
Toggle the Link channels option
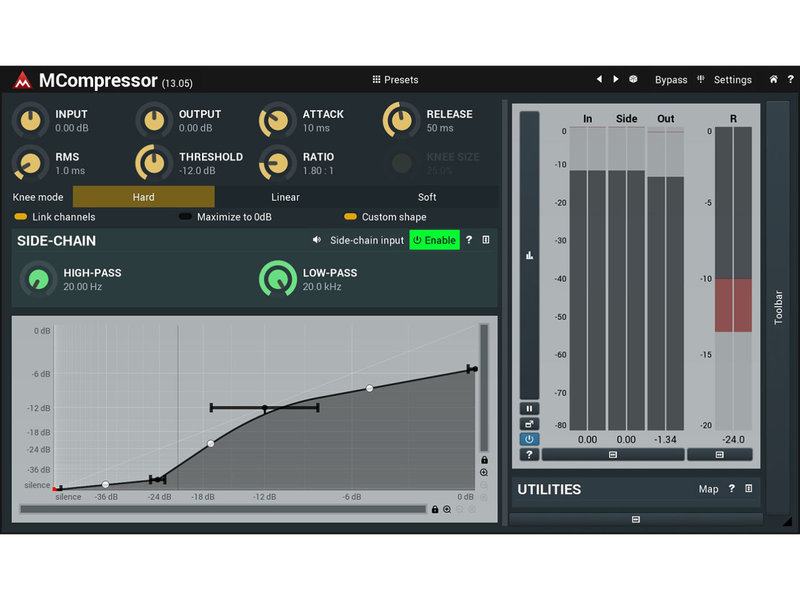point(20,217)
